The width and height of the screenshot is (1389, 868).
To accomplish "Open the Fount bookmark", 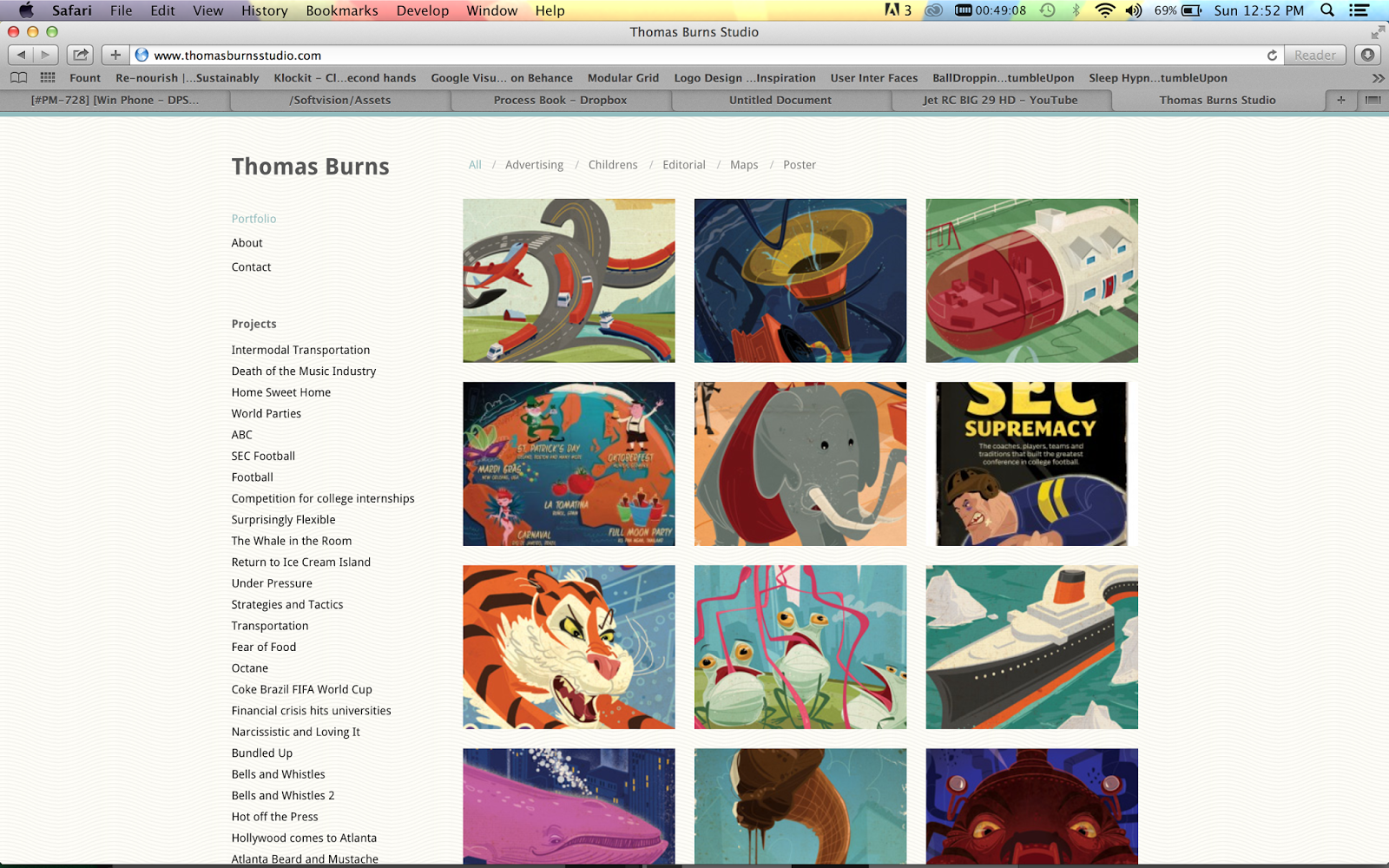I will tap(85, 78).
